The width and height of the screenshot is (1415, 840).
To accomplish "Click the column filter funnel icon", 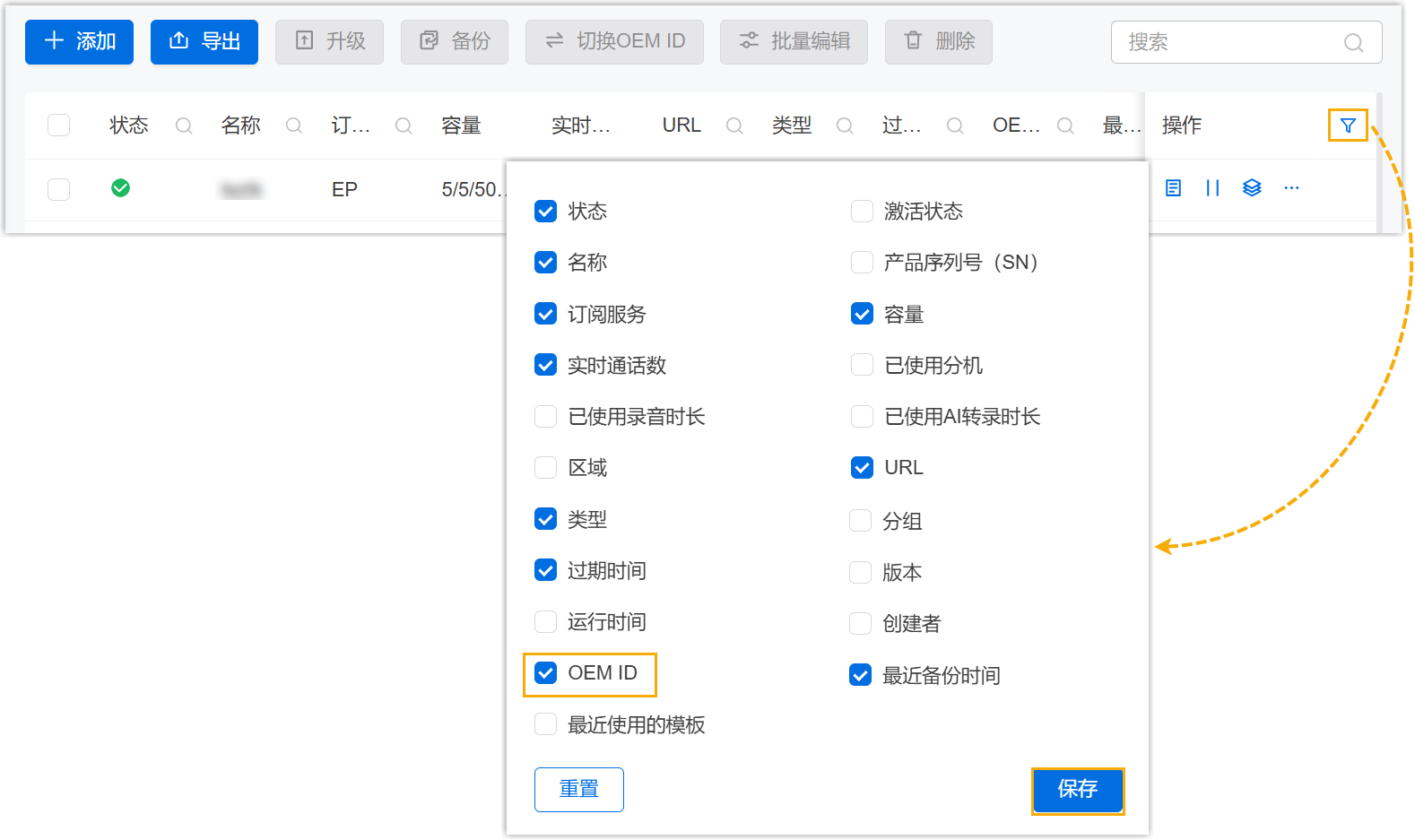I will (x=1347, y=126).
